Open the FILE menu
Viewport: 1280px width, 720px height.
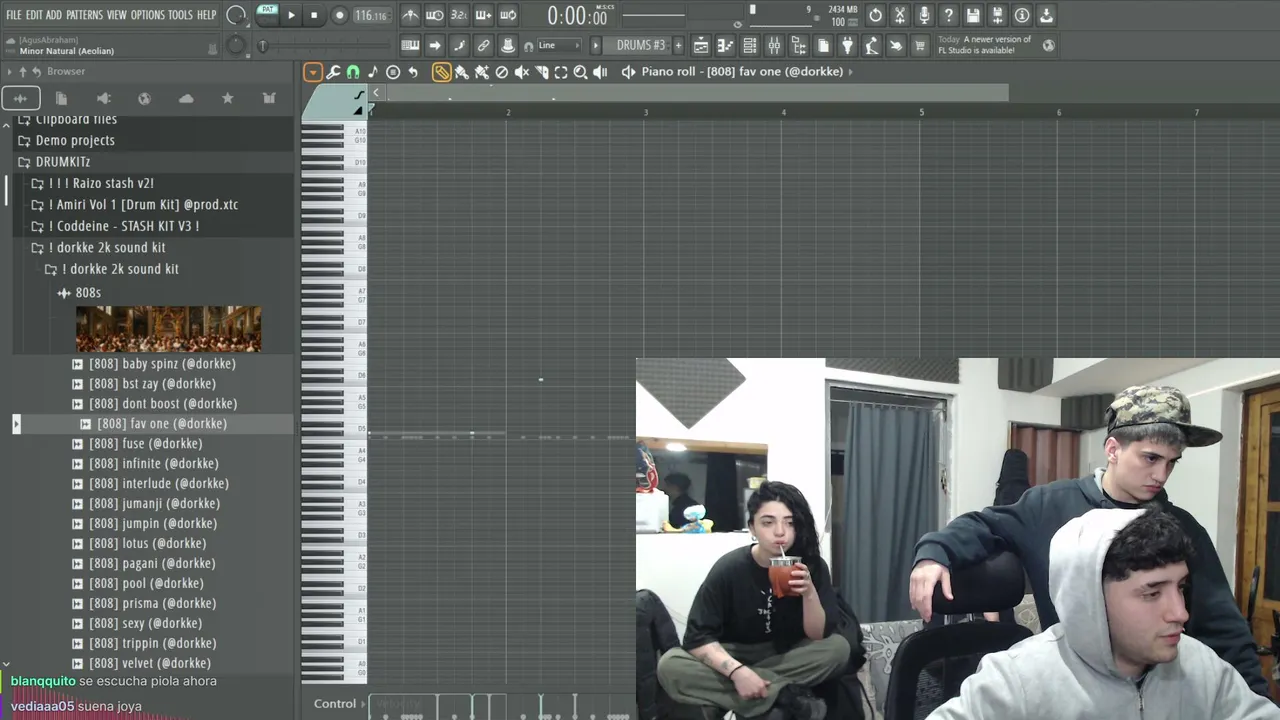pyautogui.click(x=14, y=15)
